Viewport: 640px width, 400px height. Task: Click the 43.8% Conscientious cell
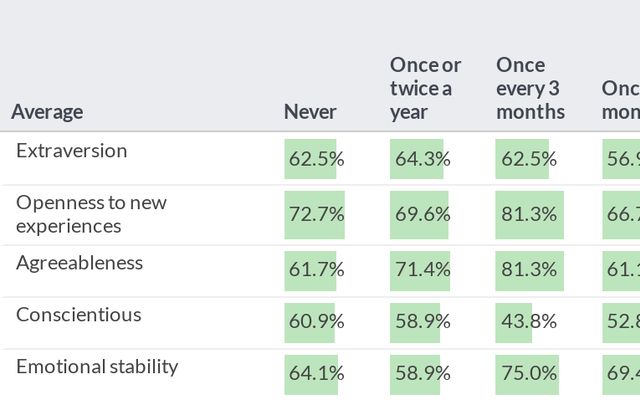pos(526,322)
